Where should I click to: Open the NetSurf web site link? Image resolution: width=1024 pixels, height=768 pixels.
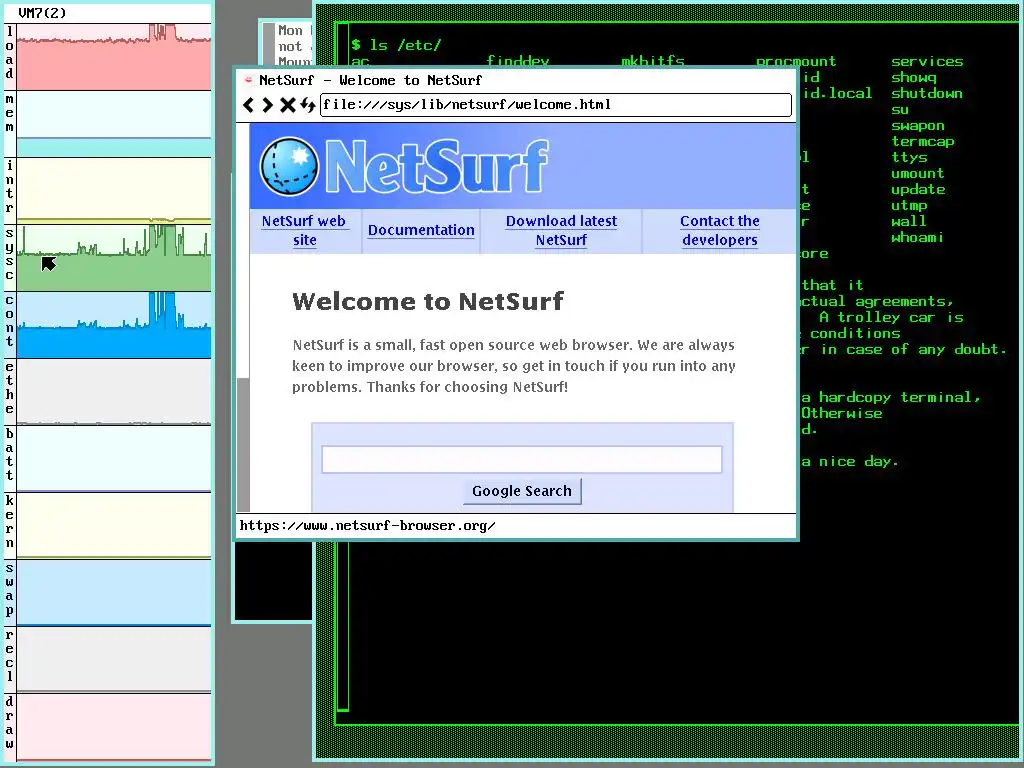[x=304, y=231]
